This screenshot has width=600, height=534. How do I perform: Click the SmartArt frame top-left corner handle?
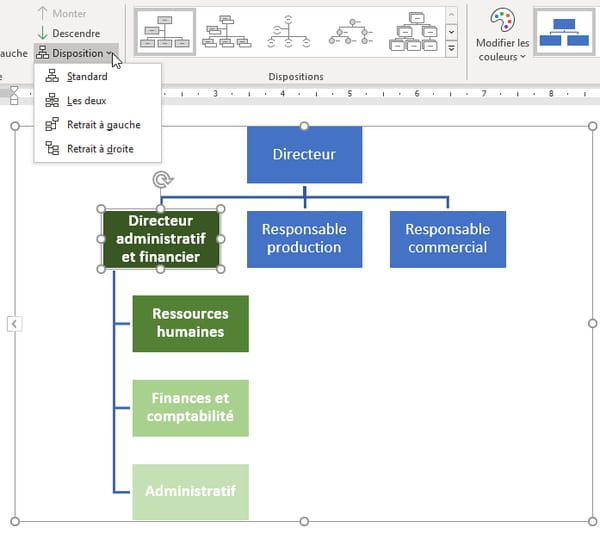[15, 126]
